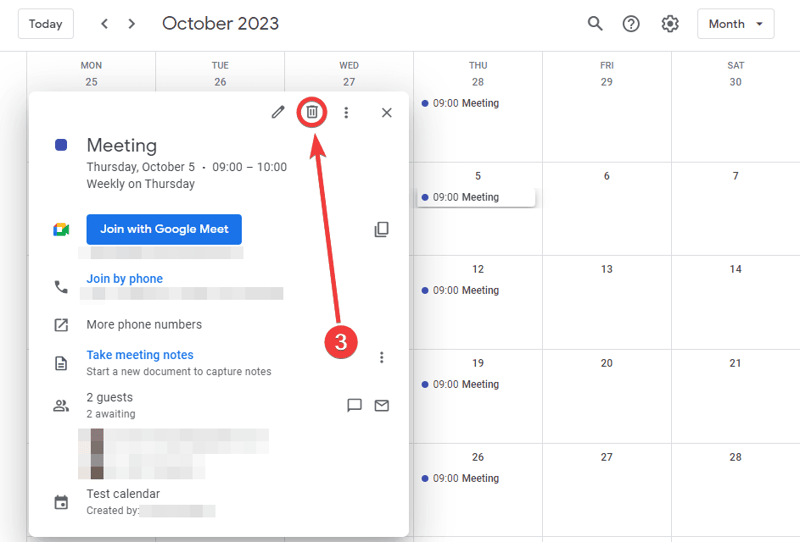The image size is (800, 542).
Task: Chat with guests using the message icon
Action: point(354,405)
